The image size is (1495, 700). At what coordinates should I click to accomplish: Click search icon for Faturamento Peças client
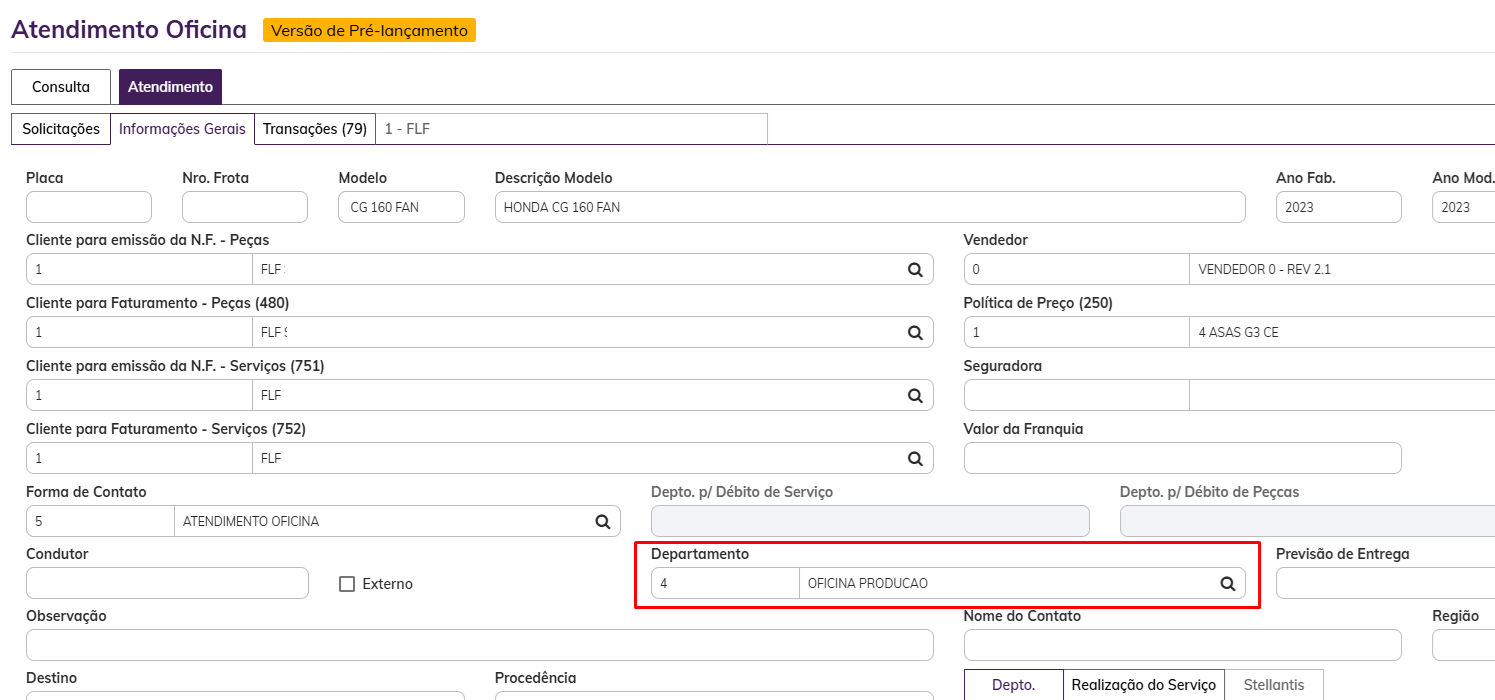coord(914,332)
